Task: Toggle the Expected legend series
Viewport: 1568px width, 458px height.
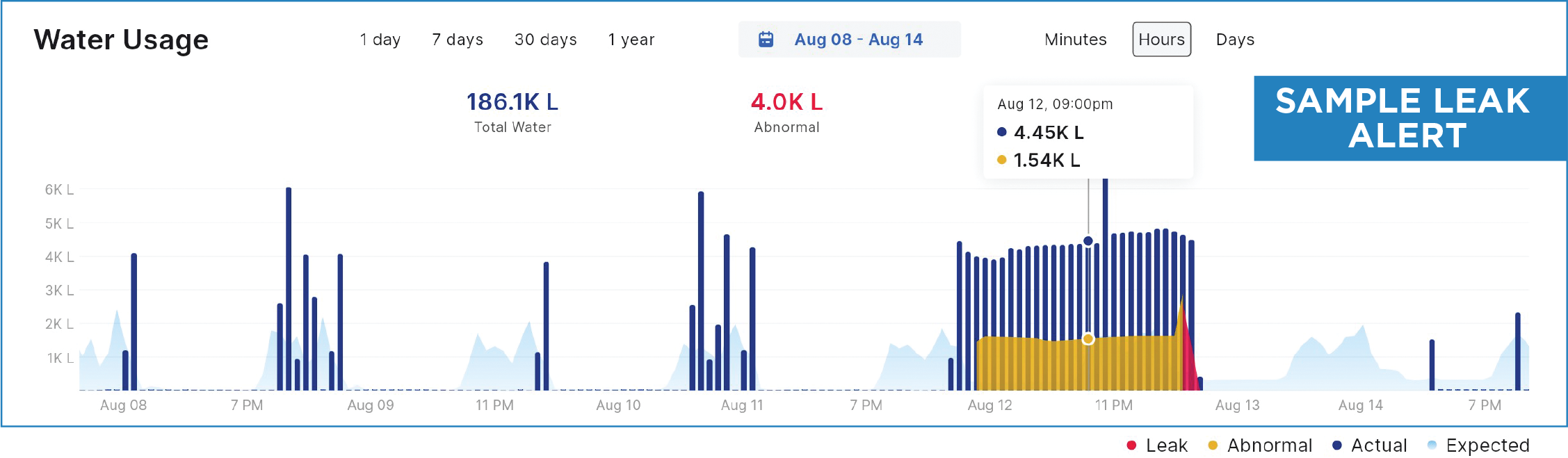Action: (1487, 445)
